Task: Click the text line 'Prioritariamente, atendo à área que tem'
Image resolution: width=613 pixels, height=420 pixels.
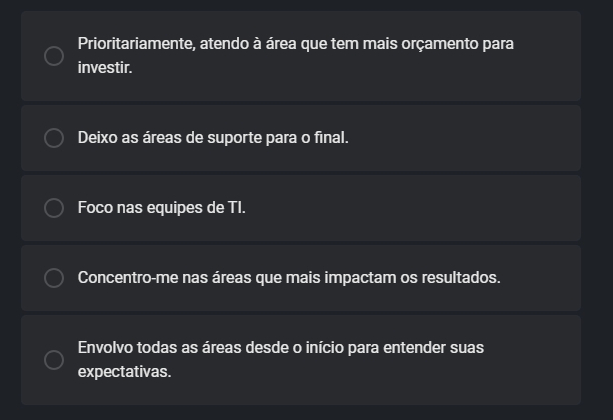Action: 218,44
